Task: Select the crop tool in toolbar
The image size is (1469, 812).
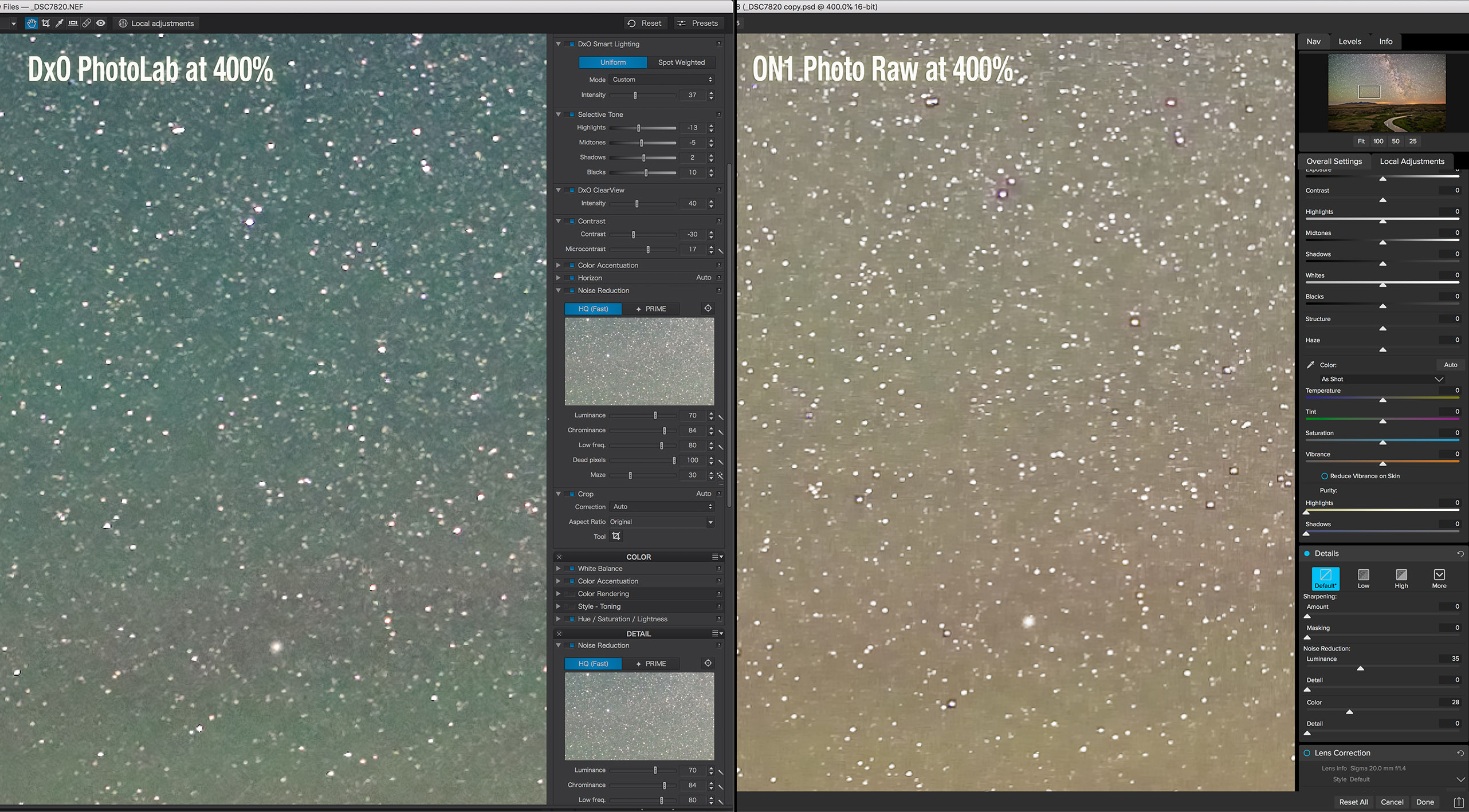Action: 46,23
